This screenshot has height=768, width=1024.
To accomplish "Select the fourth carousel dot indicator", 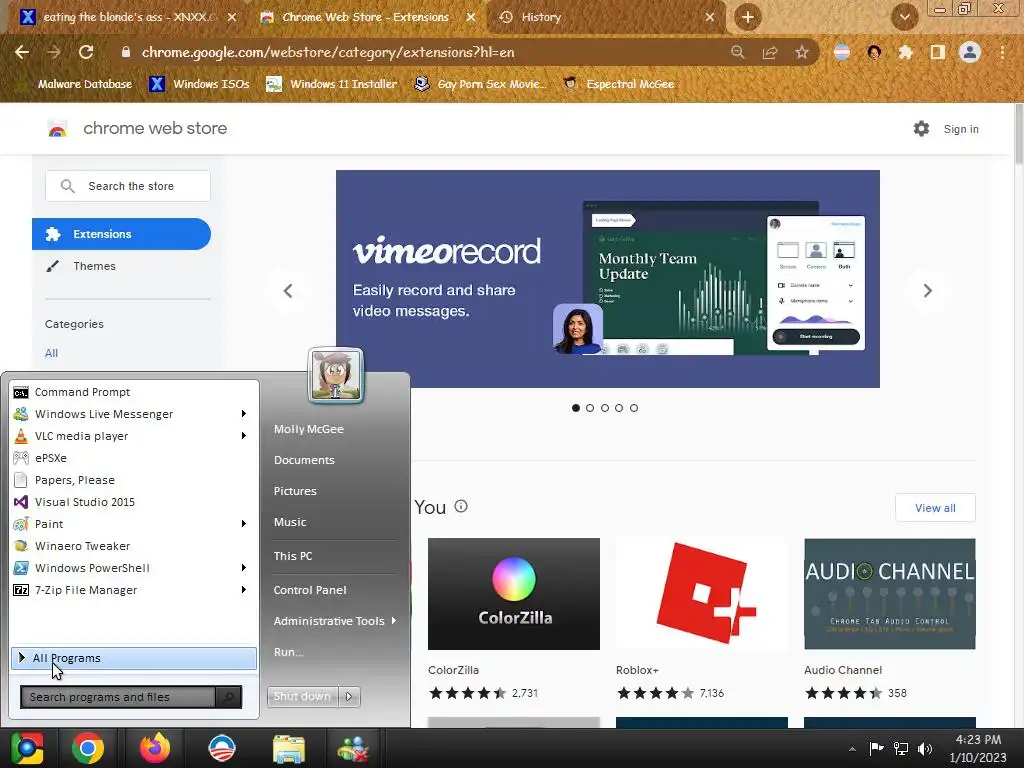I will [x=619, y=408].
